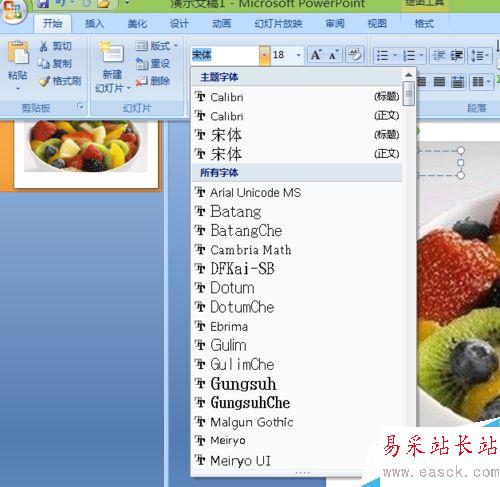Activate the 格式刷 format painter
This screenshot has height=487, width=500.
pos(59,81)
